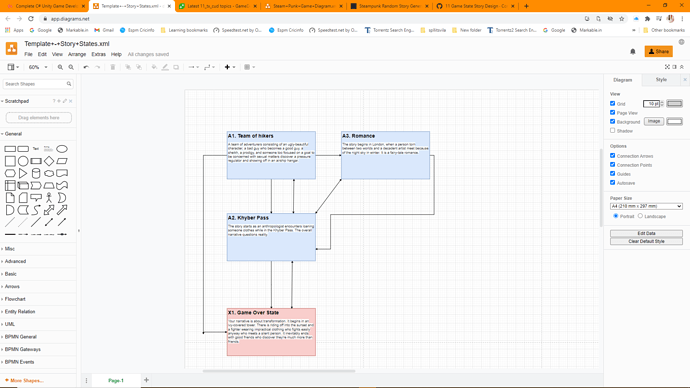Open the insert plus dropdown
Screen dimensions: 690x388
230,67
